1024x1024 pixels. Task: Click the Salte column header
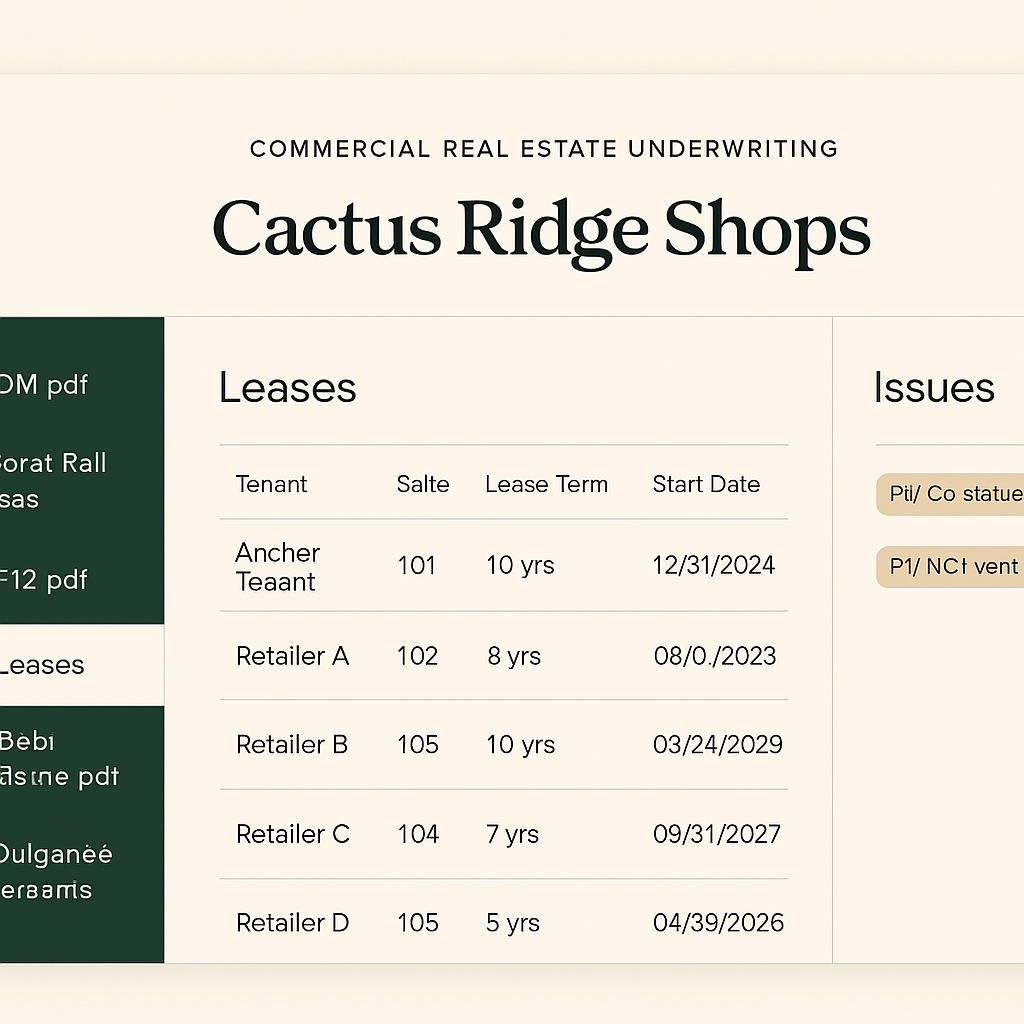[x=423, y=485]
